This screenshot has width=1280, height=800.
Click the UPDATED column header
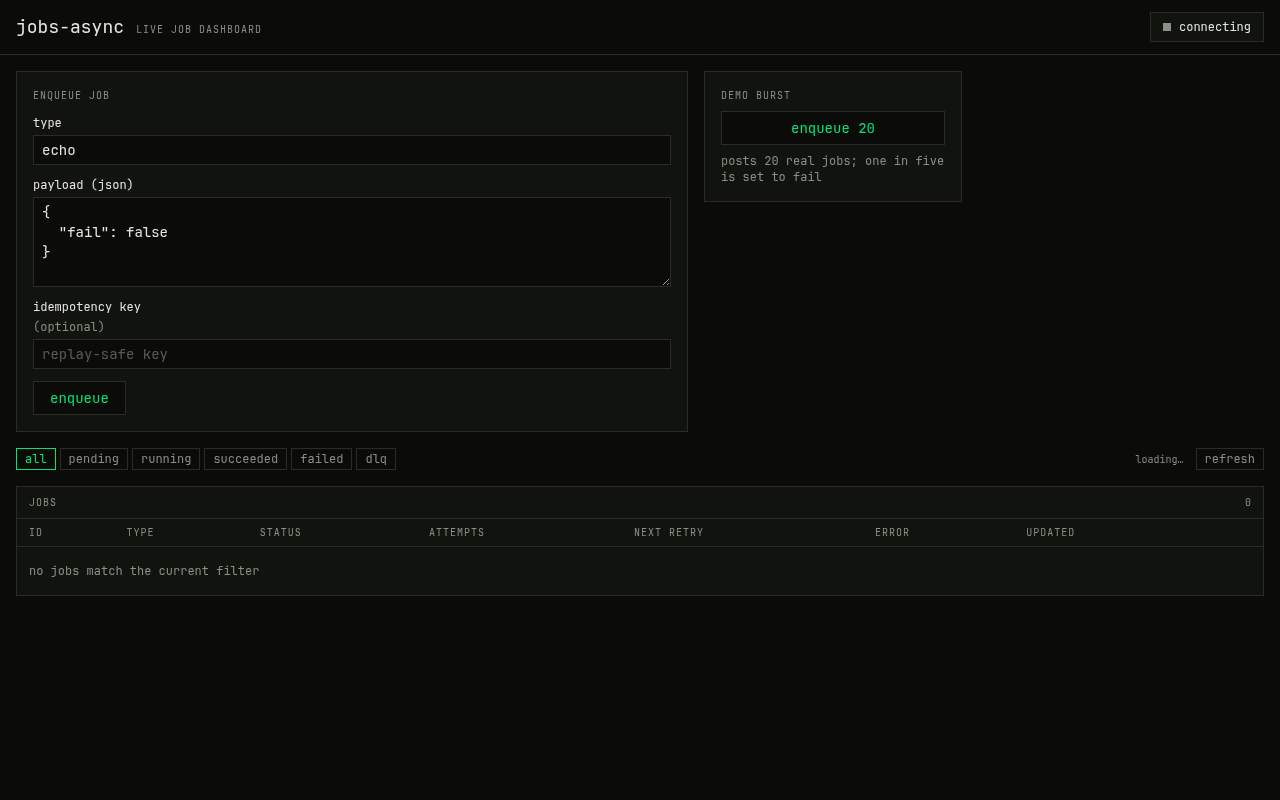[1051, 533]
